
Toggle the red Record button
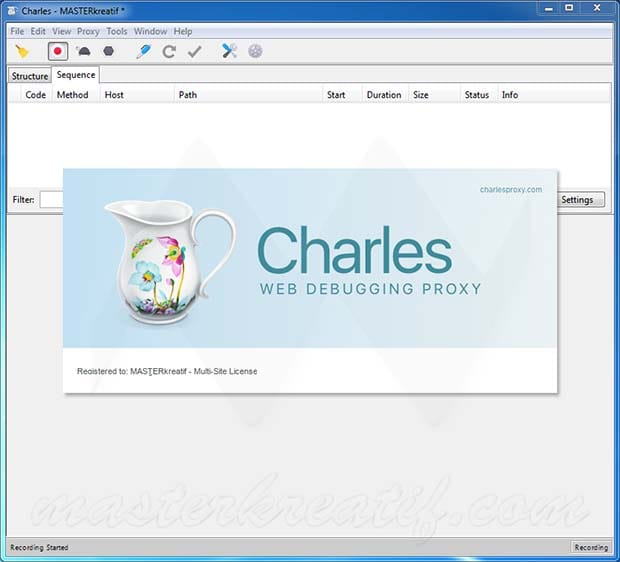click(x=58, y=51)
